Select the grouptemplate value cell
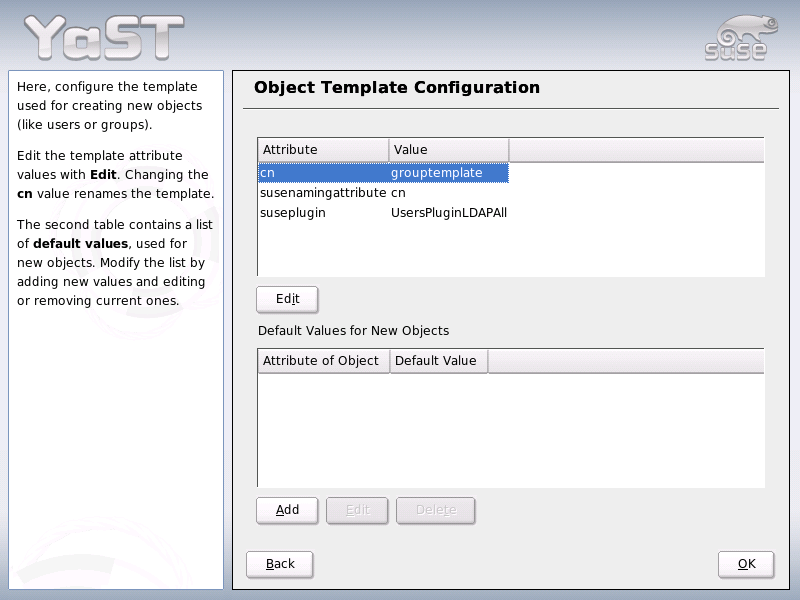Screen dimensions: 800x600 tap(449, 173)
